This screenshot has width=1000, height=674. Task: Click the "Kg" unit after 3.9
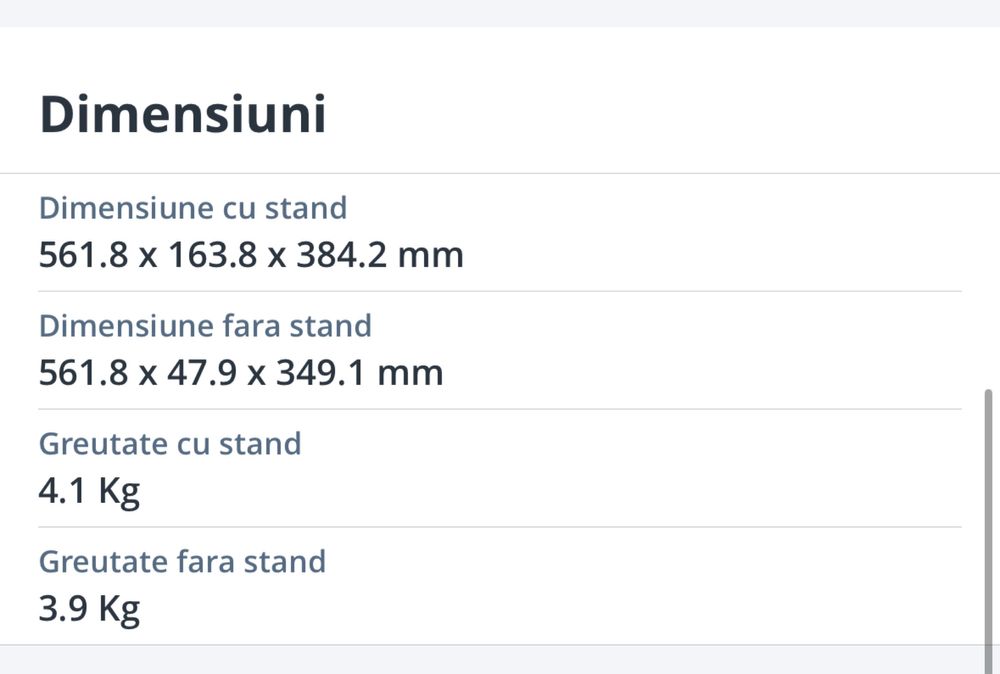click(x=118, y=609)
